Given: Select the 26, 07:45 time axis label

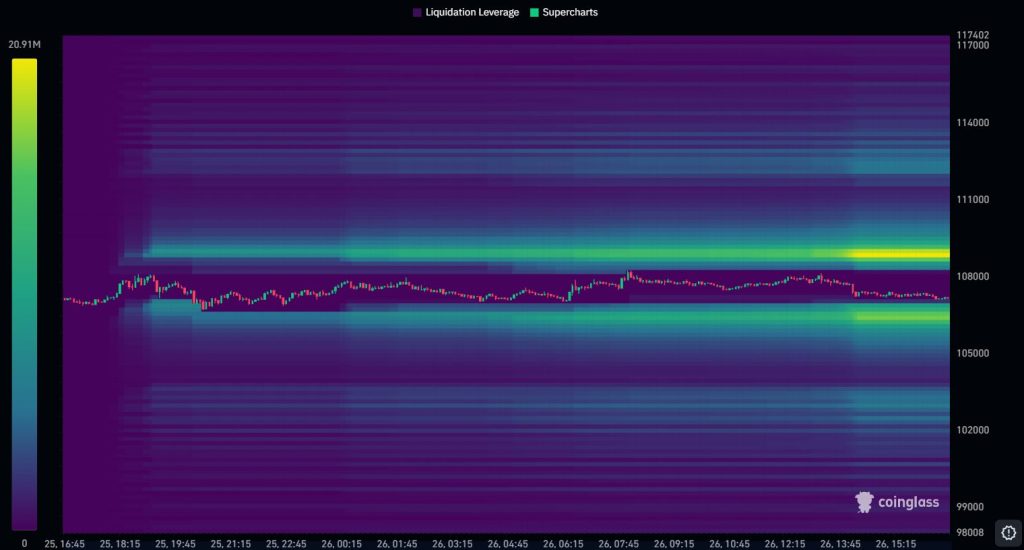Looking at the screenshot, I should pos(620,543).
